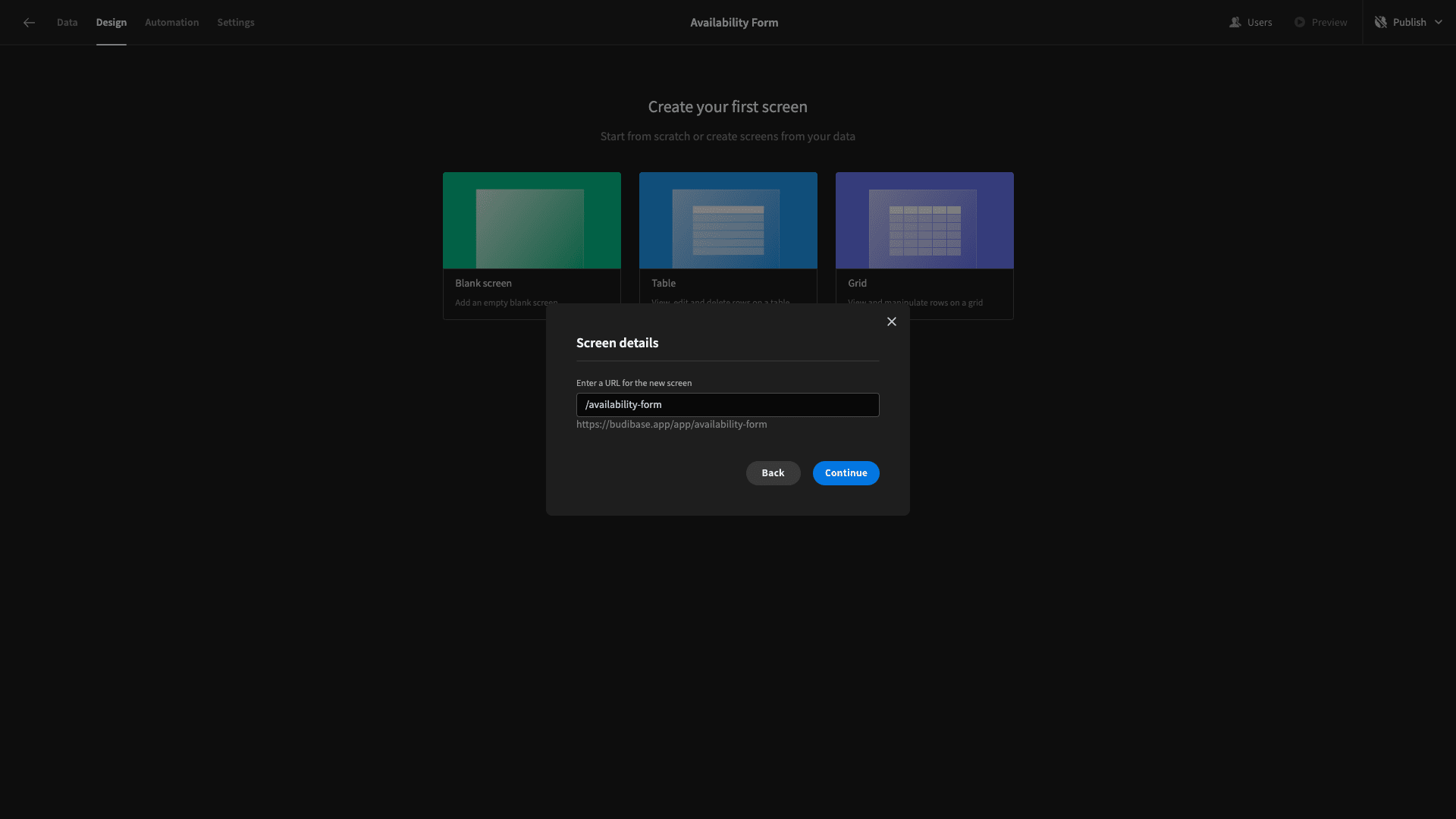Click the Continue button

tap(846, 473)
